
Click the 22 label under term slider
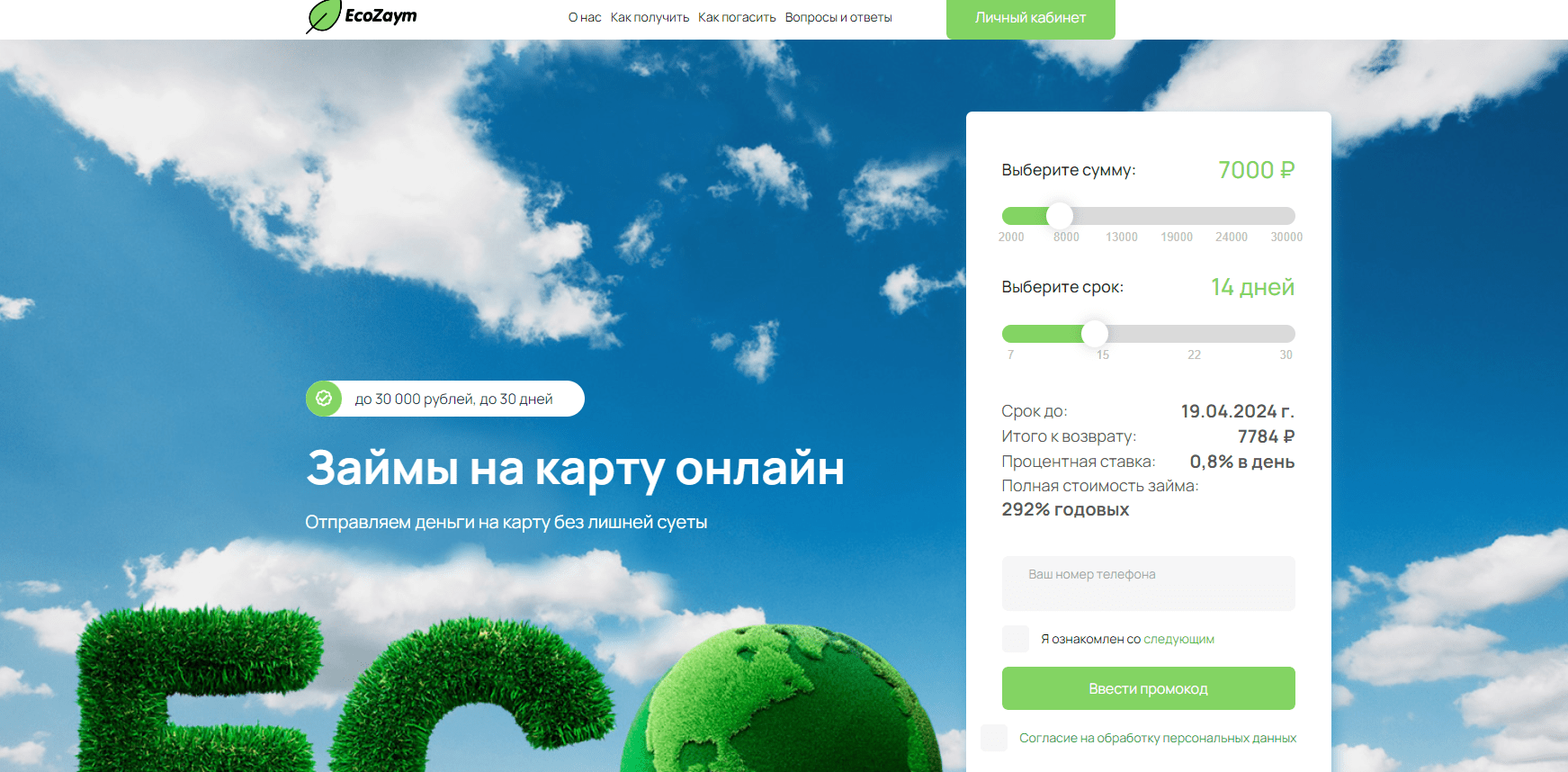[1194, 355]
